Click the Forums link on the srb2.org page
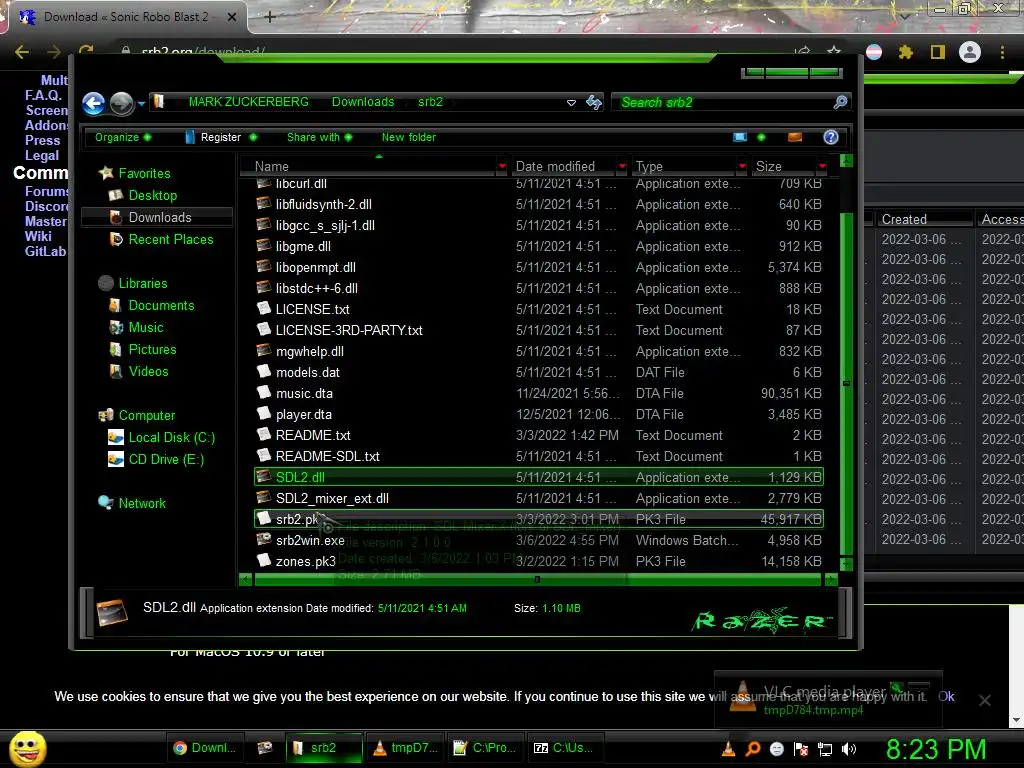 coord(46,191)
